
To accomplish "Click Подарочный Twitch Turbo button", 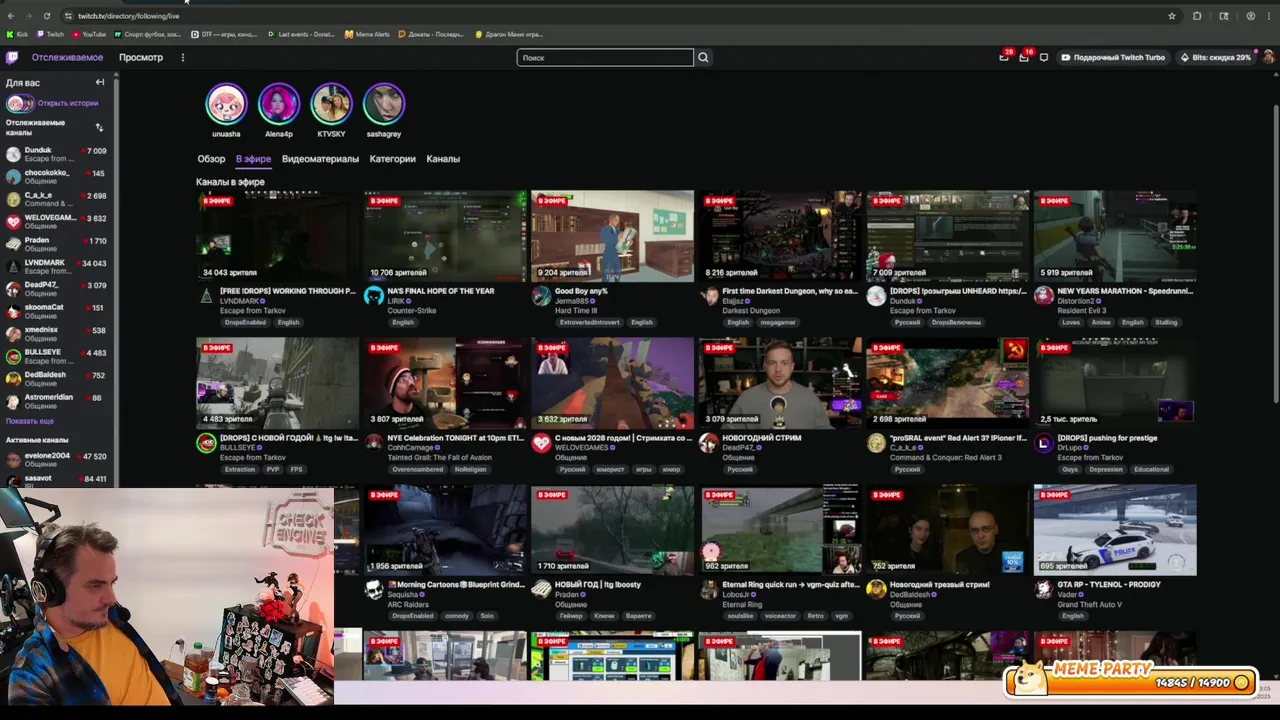I will click(x=1113, y=57).
